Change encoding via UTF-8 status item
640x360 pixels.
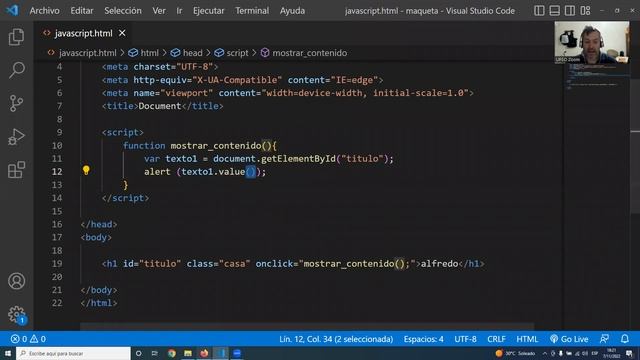465,339
